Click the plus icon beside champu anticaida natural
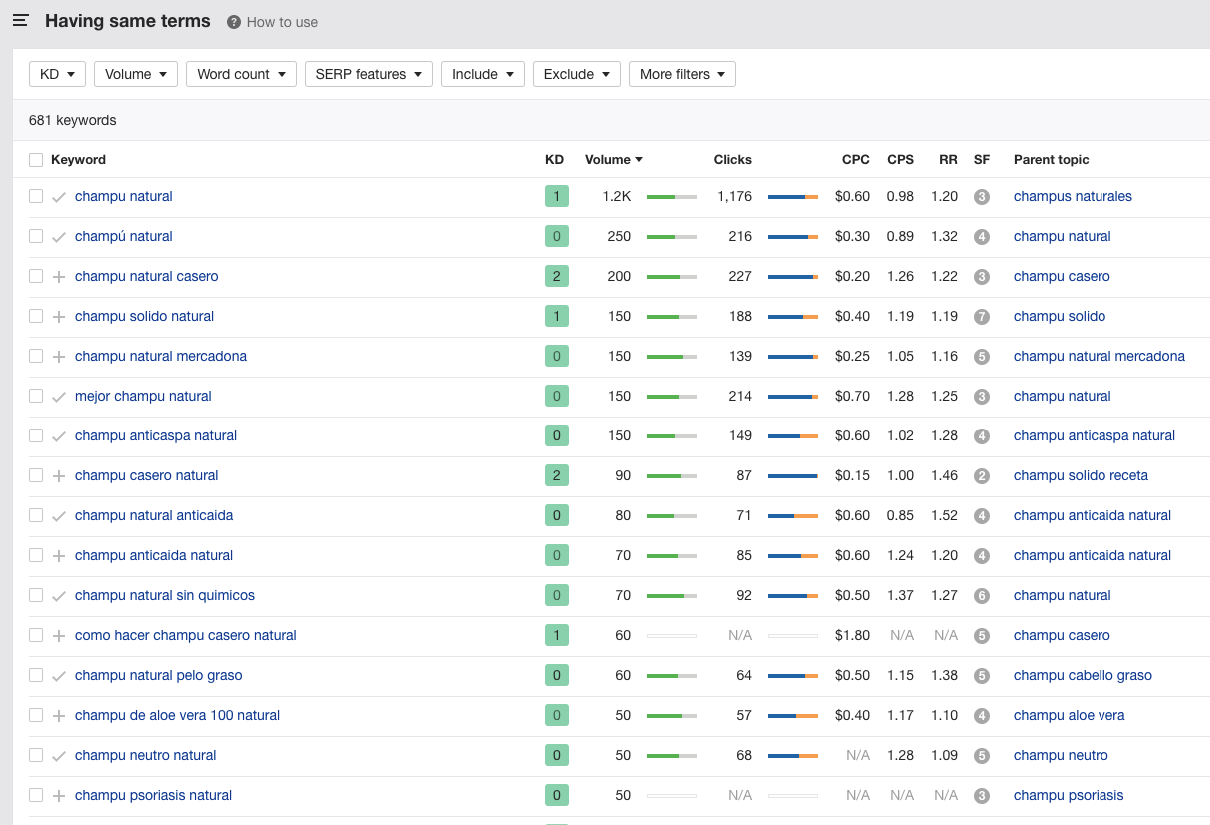 pos(57,555)
